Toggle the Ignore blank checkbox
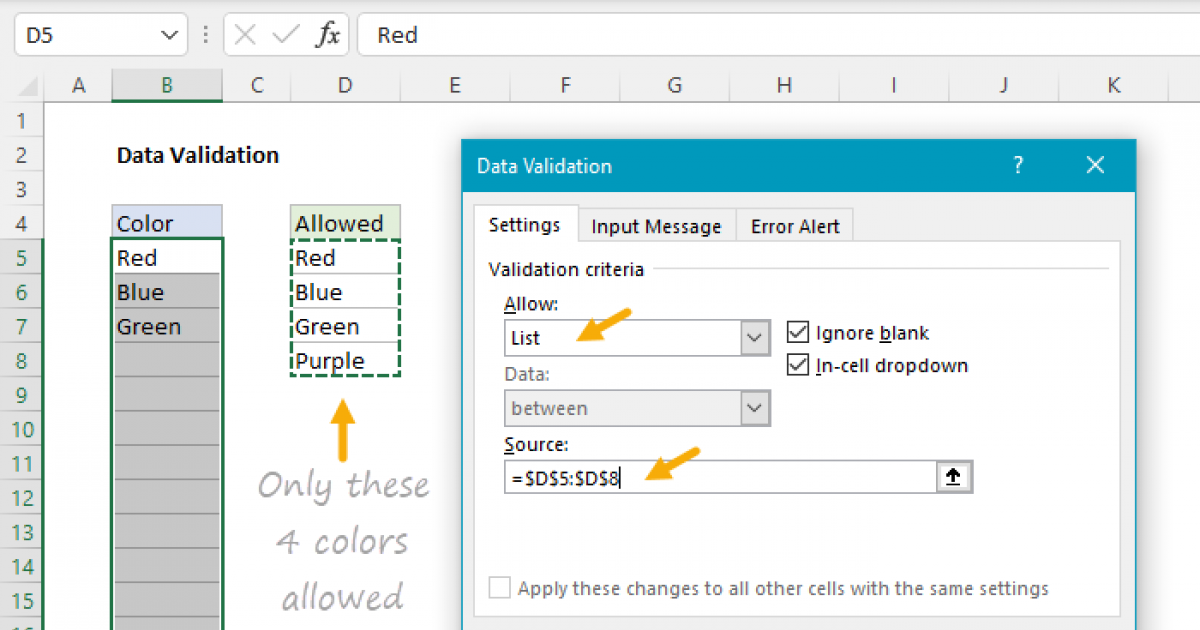Viewport: 1200px width, 630px height. click(798, 333)
